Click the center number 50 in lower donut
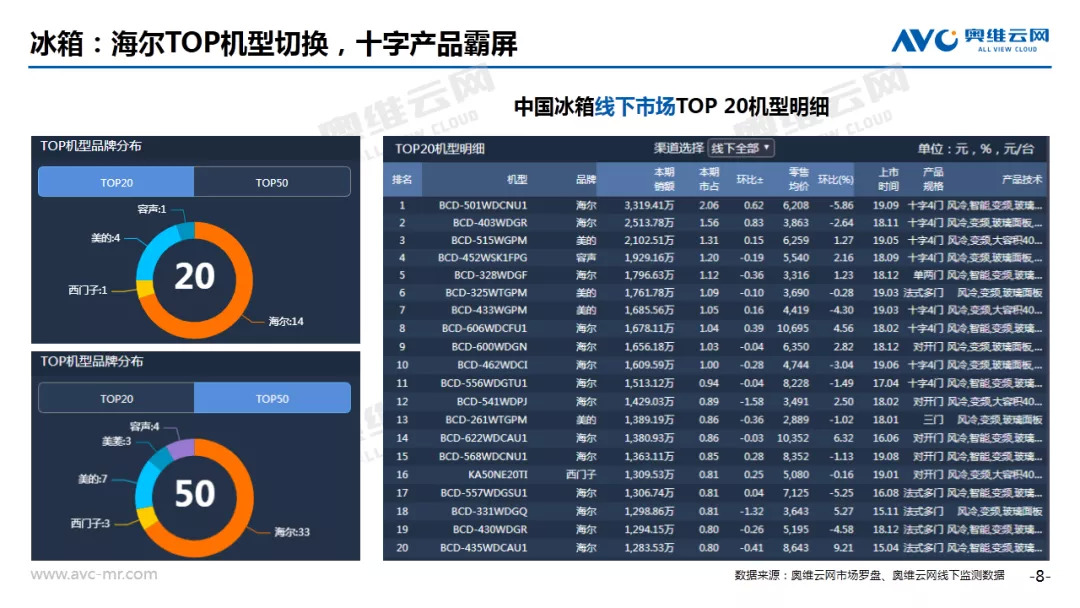1080x608 pixels. 195,494
